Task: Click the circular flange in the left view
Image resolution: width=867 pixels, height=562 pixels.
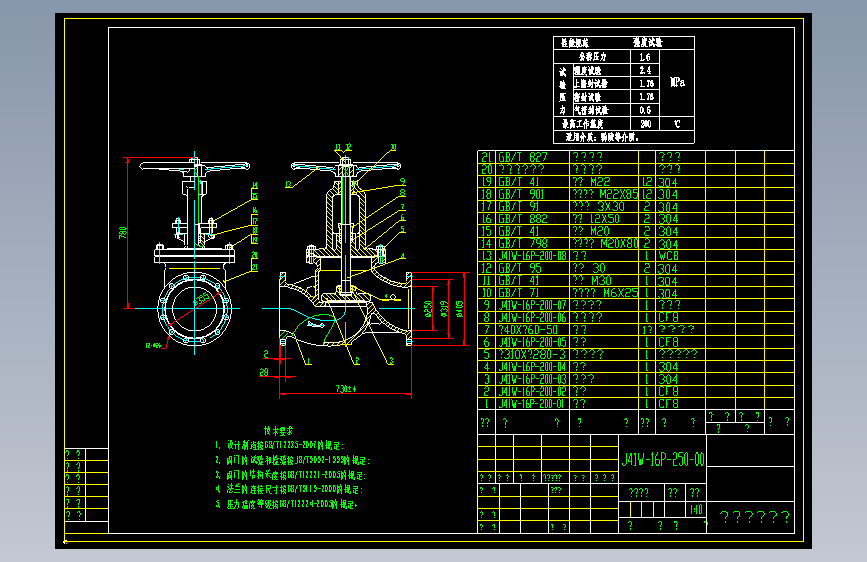Action: 194,308
